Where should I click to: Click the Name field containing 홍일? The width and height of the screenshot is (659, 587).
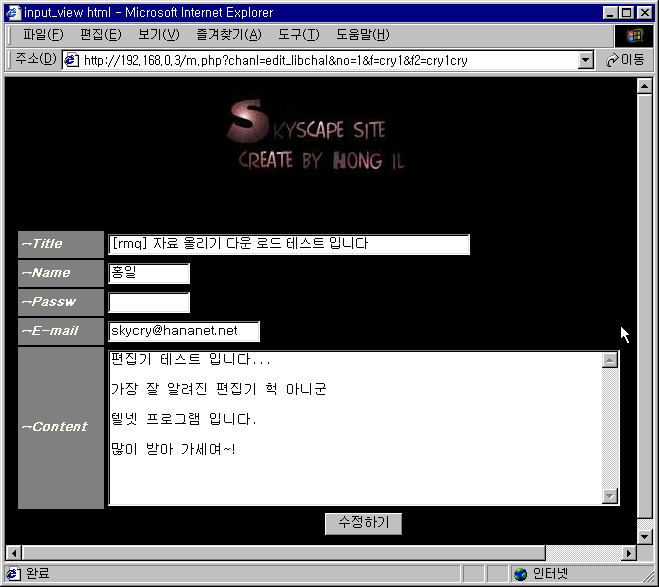point(149,273)
